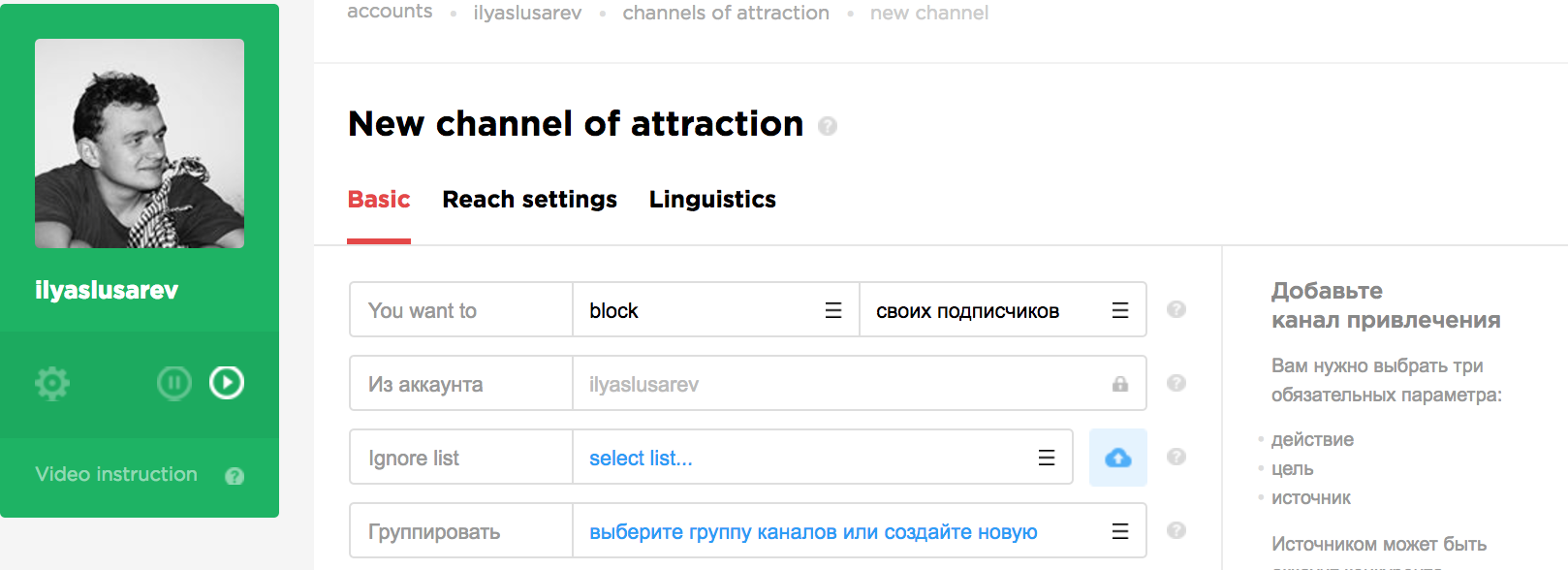
Task: Open account settings gear icon
Action: pos(52,384)
